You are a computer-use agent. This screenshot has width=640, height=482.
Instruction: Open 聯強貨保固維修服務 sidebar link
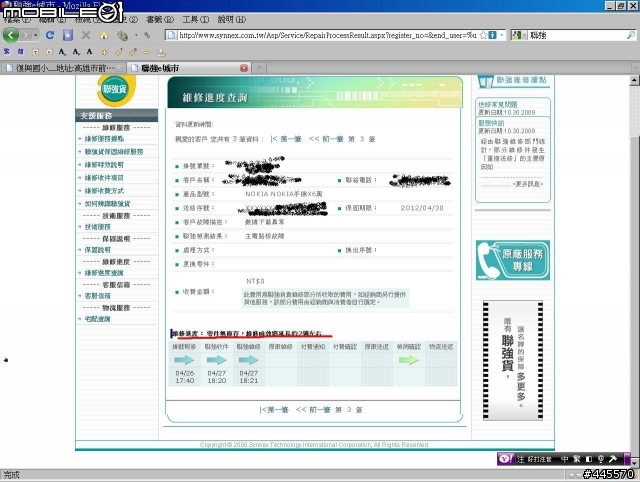[x=114, y=152]
